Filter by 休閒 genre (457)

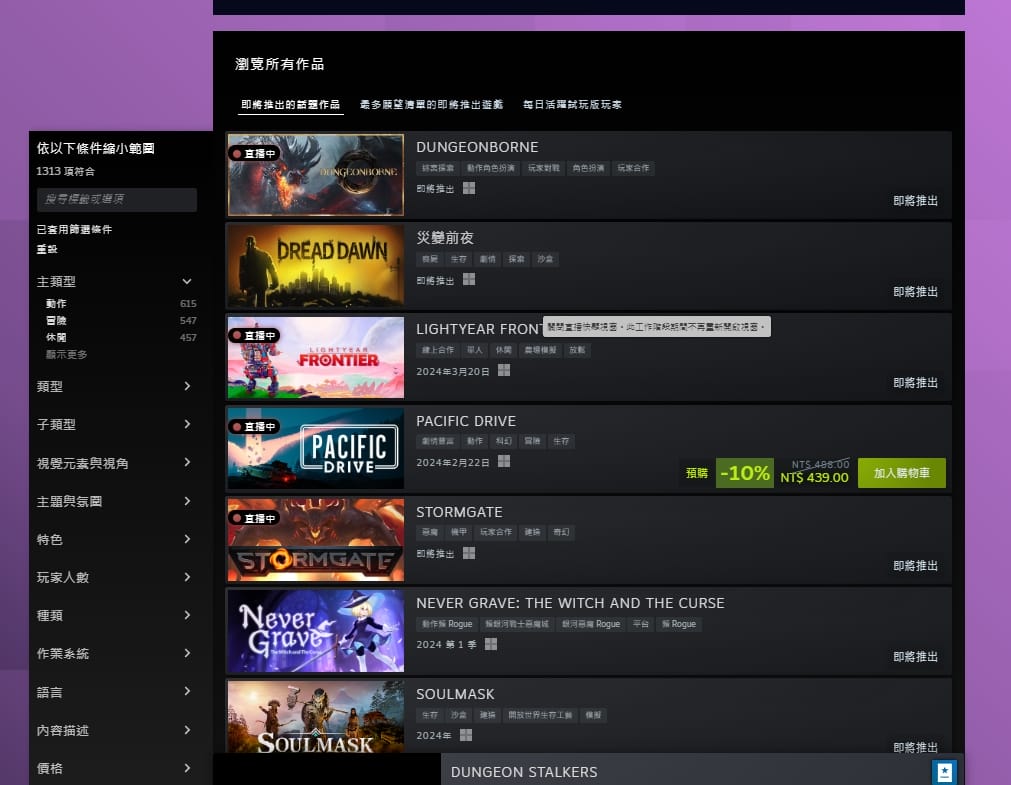pyautogui.click(x=56, y=337)
